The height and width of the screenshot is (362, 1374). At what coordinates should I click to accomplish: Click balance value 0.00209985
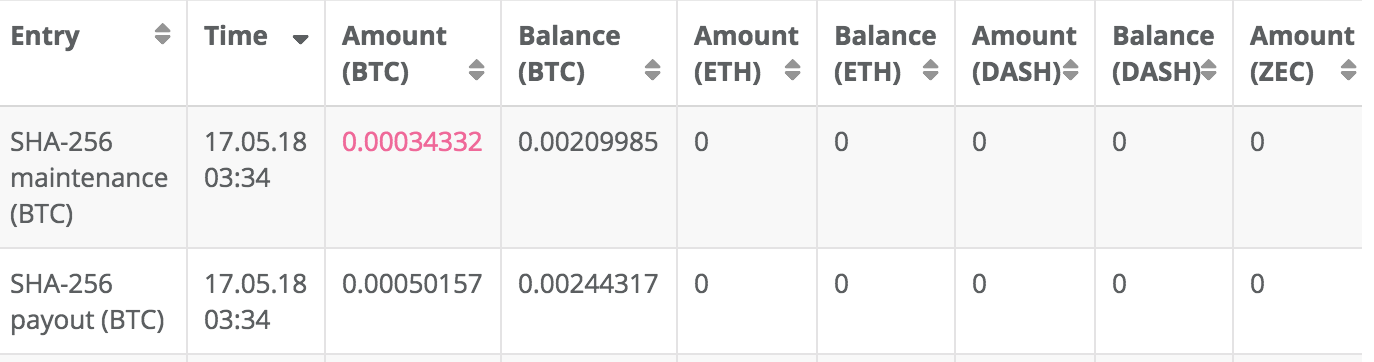click(x=588, y=142)
